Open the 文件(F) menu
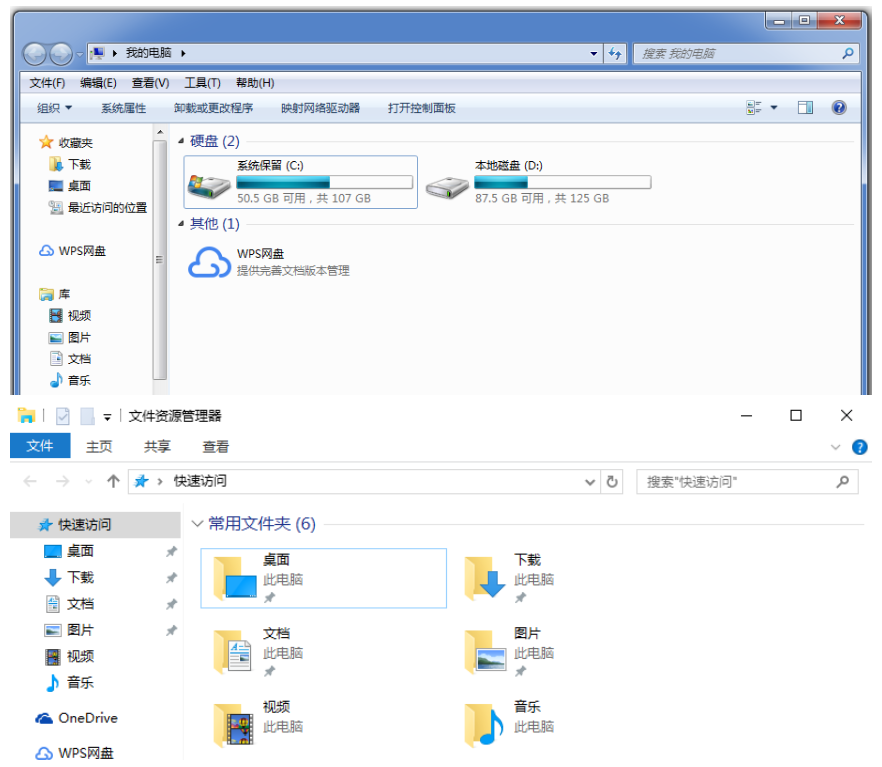The image size is (882, 767). [47, 83]
